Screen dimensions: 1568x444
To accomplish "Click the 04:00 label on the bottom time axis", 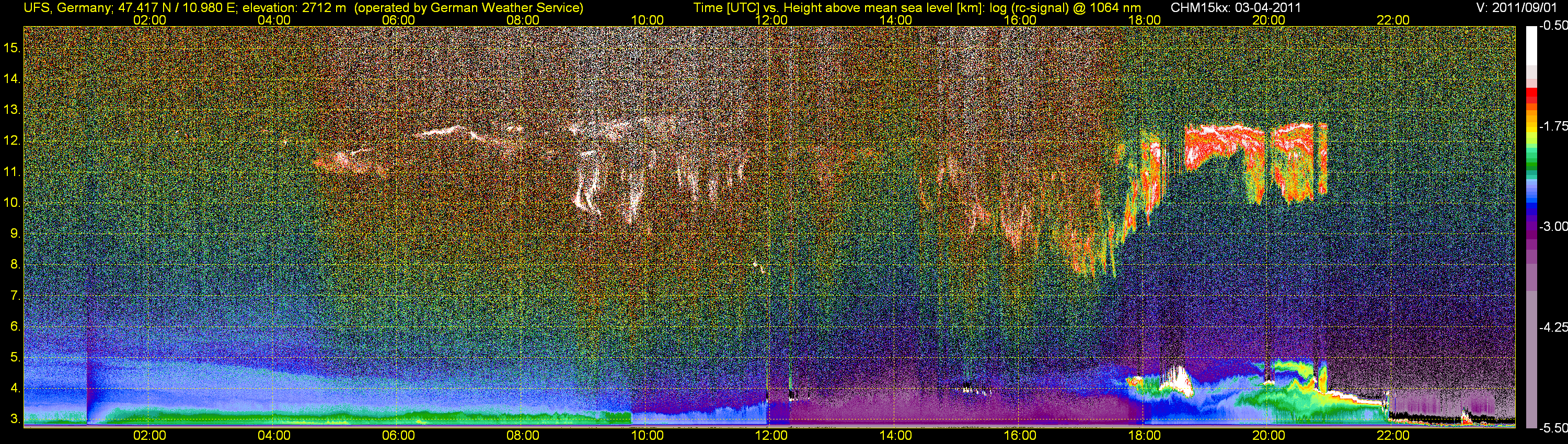I will (x=274, y=436).
